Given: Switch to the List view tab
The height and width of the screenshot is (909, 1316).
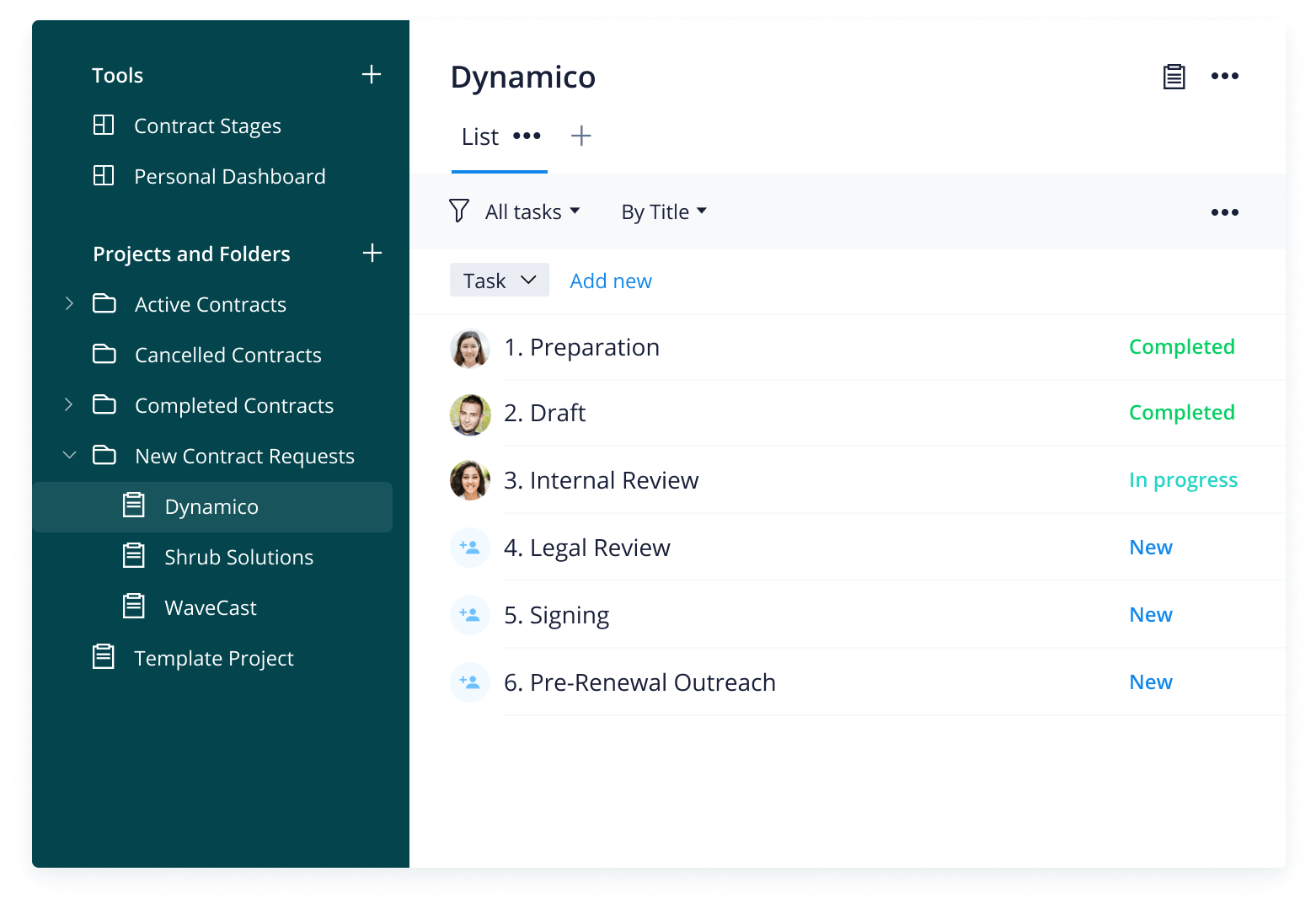Looking at the screenshot, I should [480, 136].
